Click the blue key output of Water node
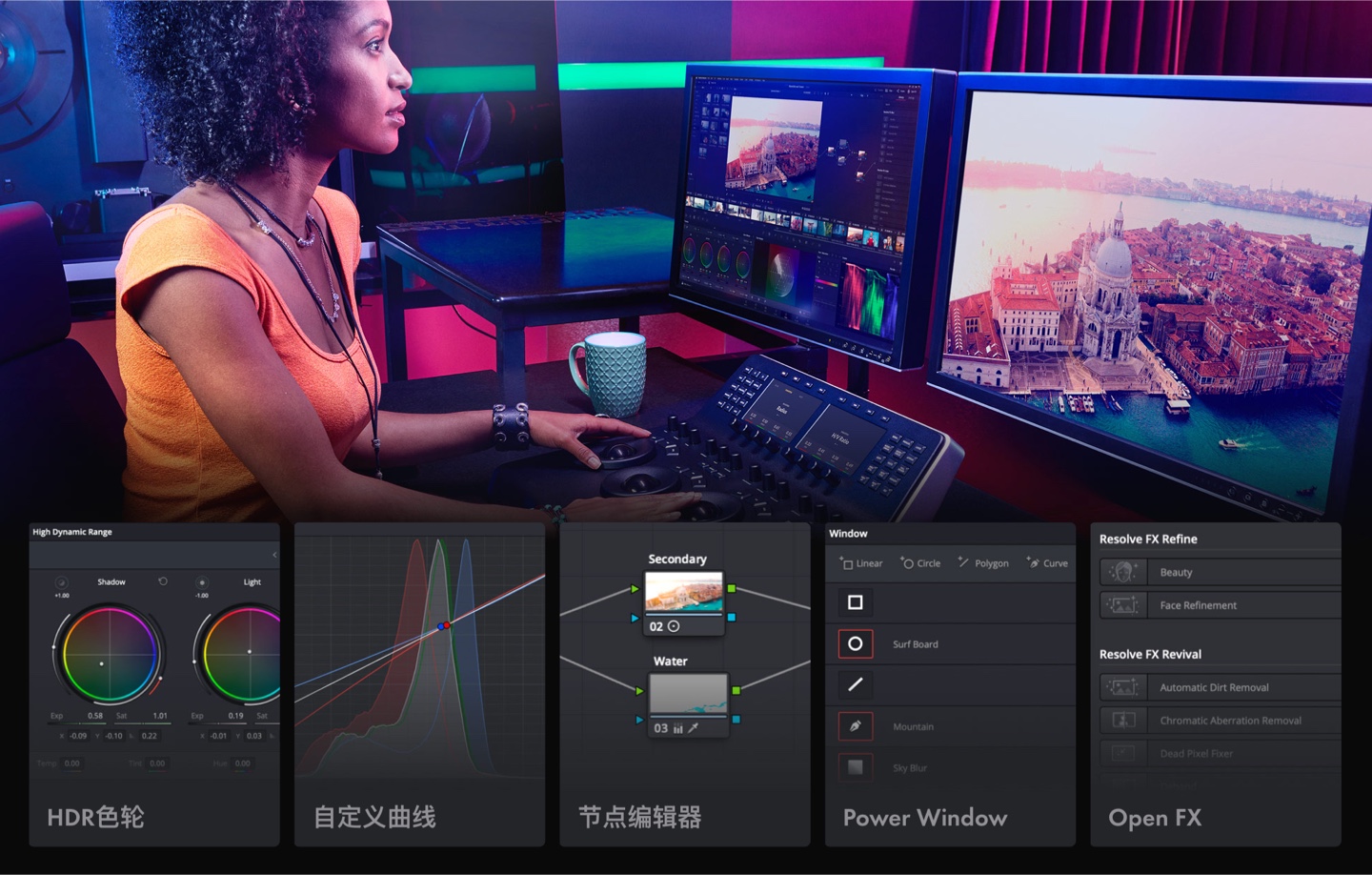1372x875 pixels. 736,720
